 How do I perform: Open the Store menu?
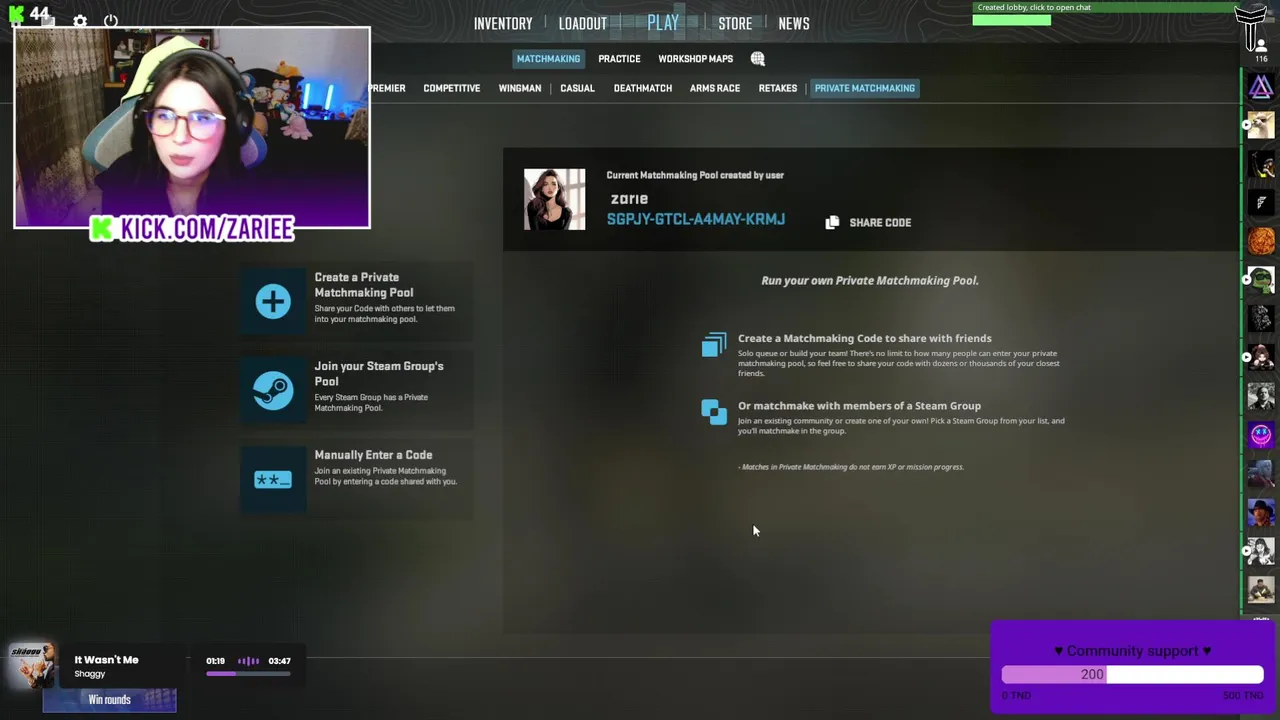(x=735, y=23)
